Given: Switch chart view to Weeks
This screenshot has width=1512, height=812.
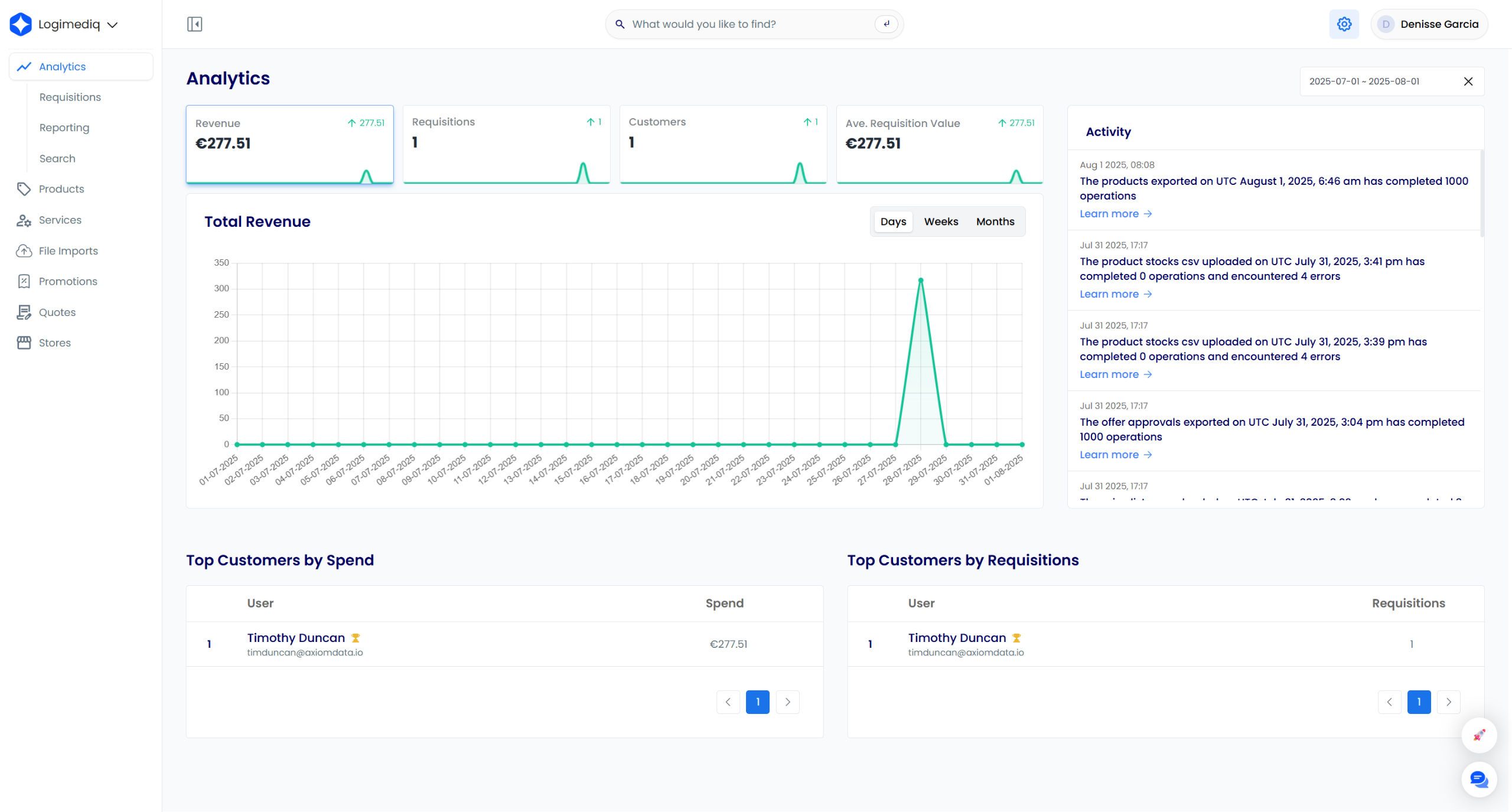Looking at the screenshot, I should (940, 221).
